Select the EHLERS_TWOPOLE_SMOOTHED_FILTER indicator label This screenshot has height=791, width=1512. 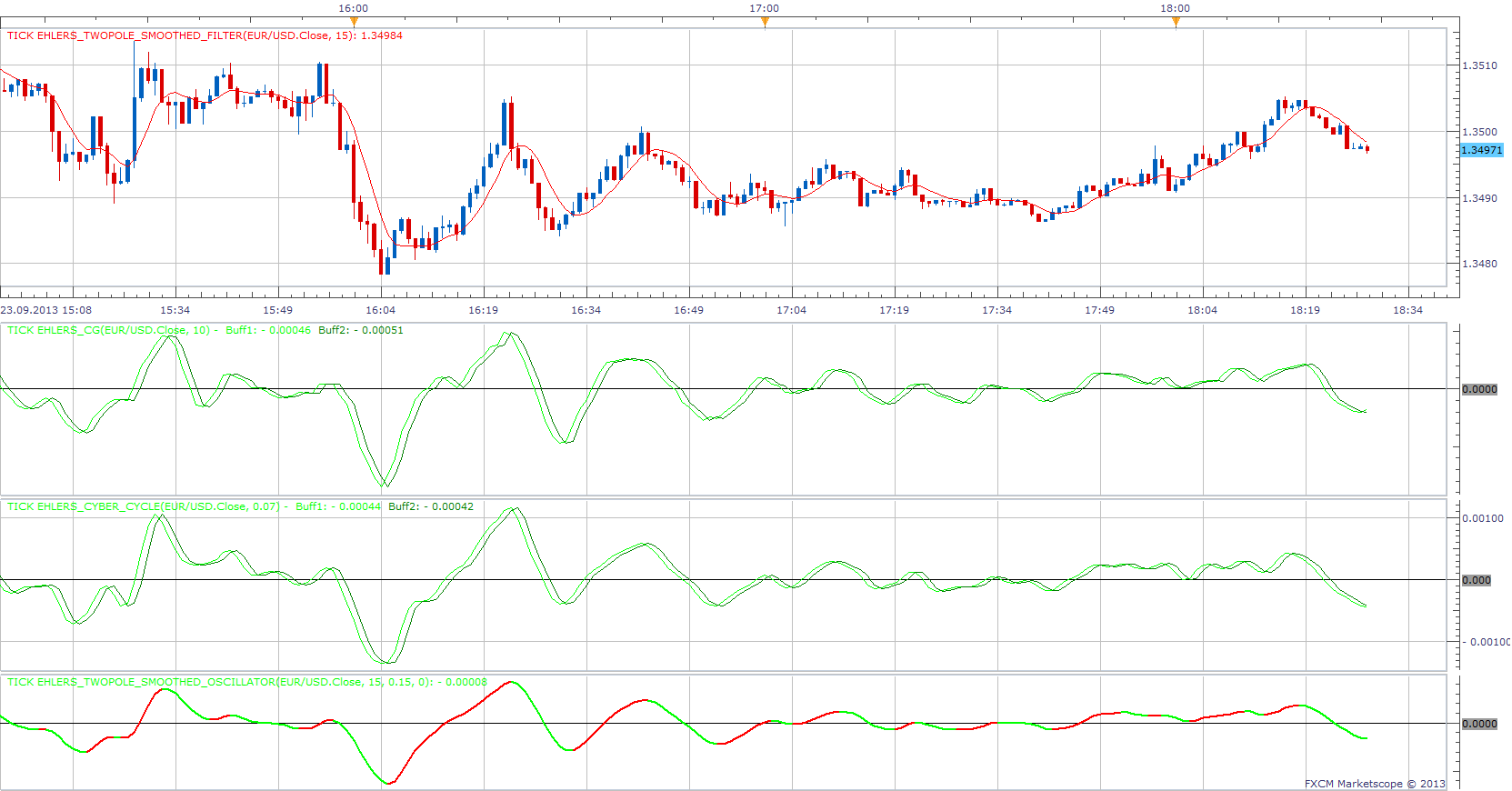coord(205,35)
